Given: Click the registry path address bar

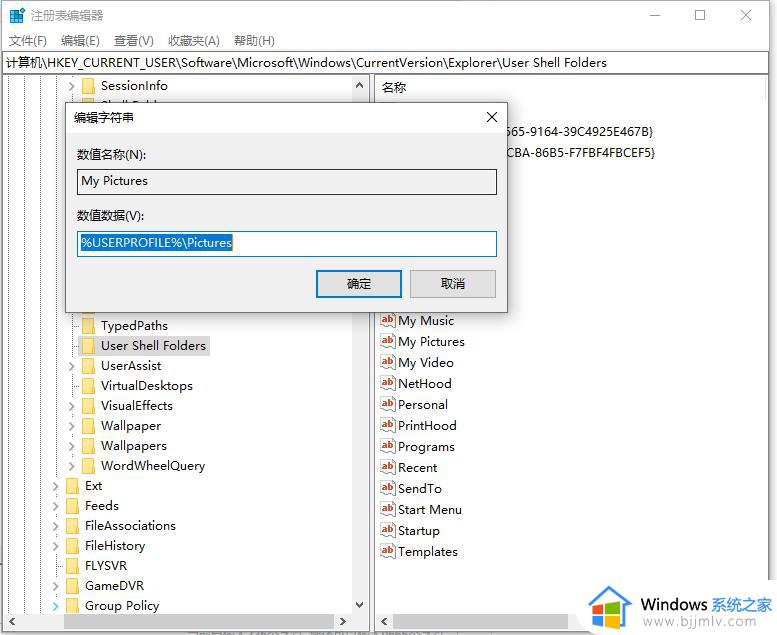Looking at the screenshot, I should [x=386, y=63].
